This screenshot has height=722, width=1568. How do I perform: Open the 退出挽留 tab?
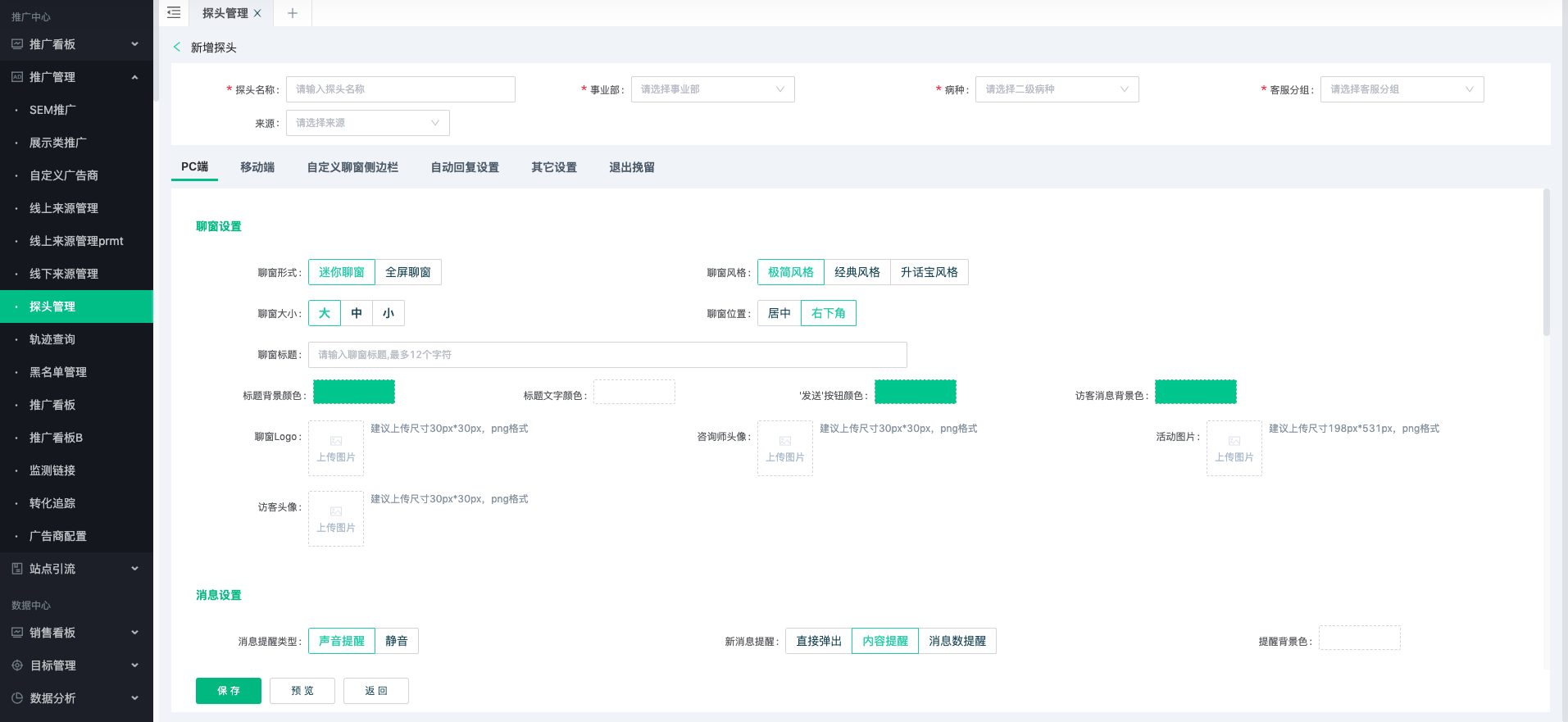[632, 167]
